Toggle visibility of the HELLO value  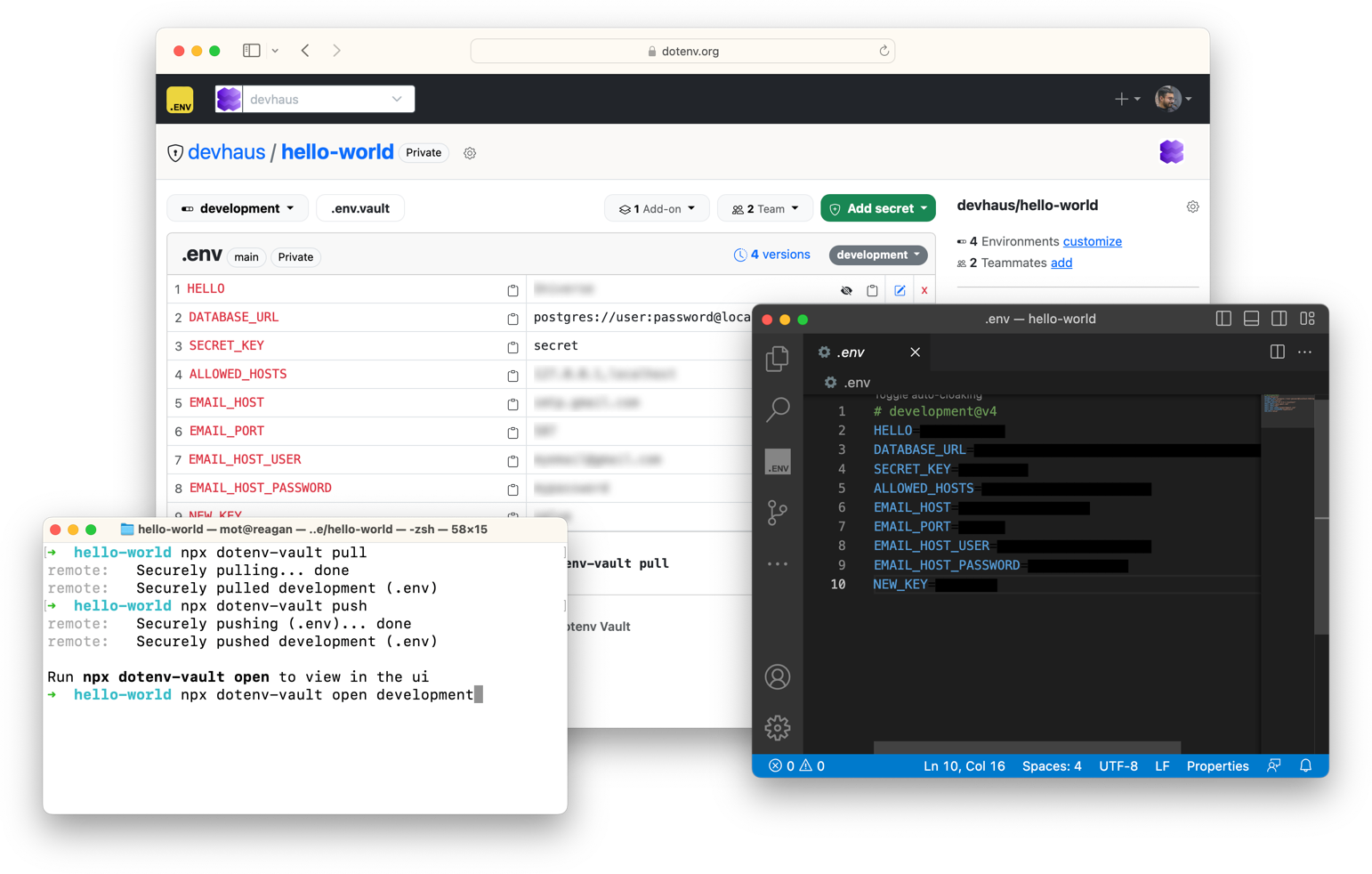tap(846, 290)
